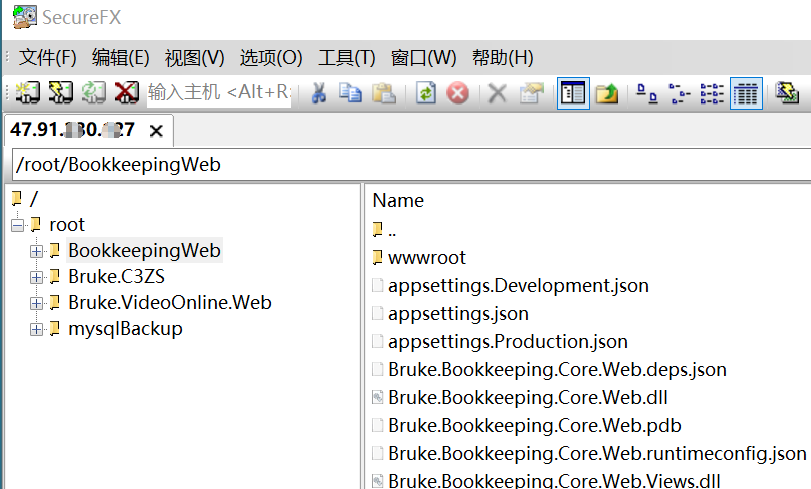This screenshot has height=489, width=811.
Task: Click the Paste clipboard icon
Action: [x=384, y=93]
